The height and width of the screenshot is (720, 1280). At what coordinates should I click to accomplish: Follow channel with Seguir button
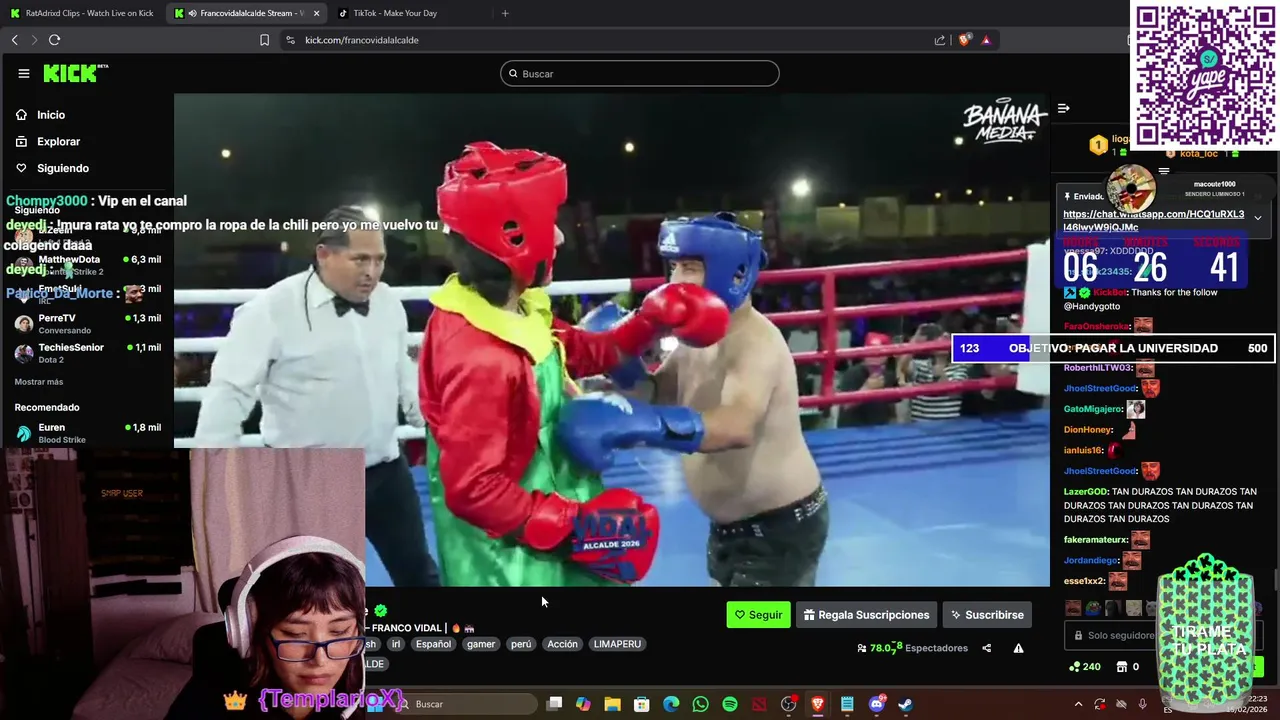(758, 615)
